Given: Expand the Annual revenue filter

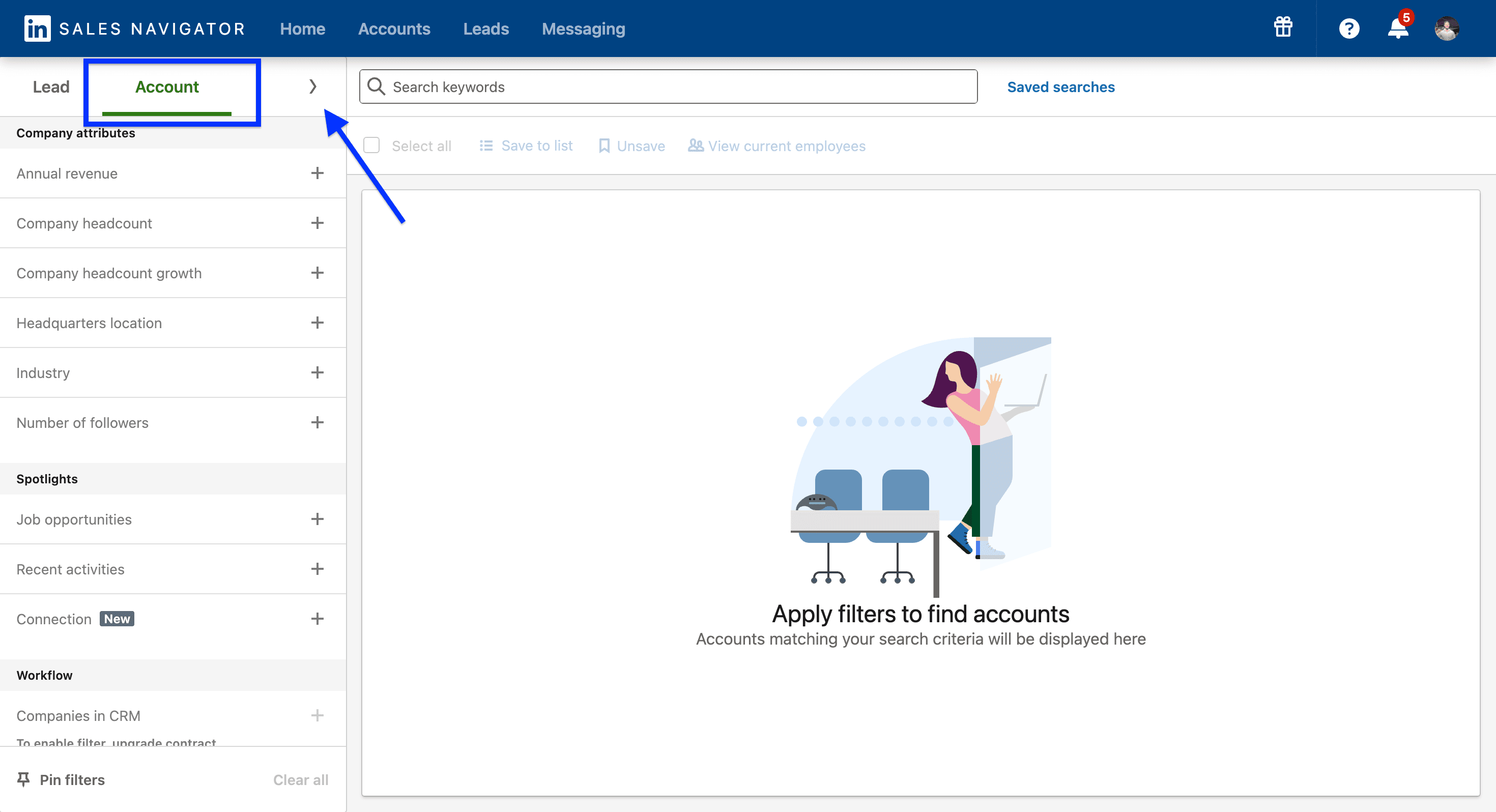Looking at the screenshot, I should point(317,173).
